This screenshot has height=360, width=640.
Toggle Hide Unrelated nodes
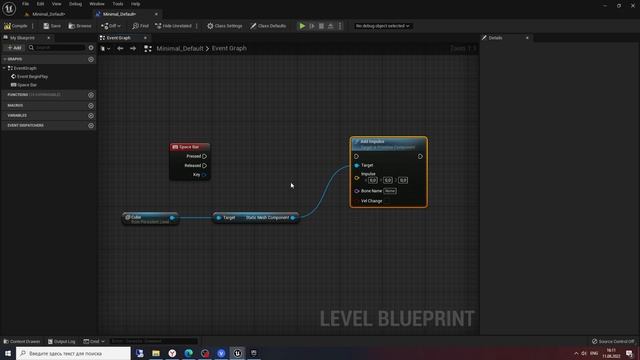[x=173, y=26]
